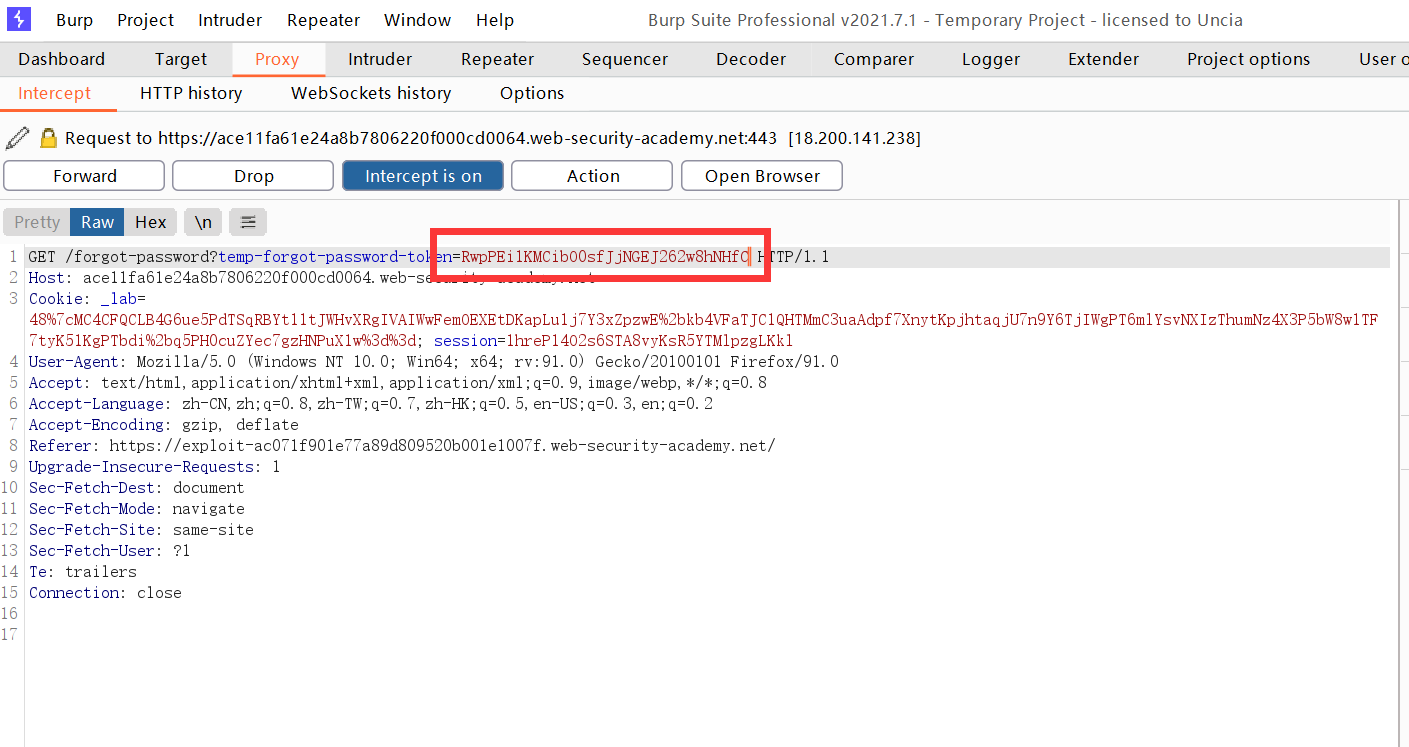Switch to the Target tab

[181, 59]
